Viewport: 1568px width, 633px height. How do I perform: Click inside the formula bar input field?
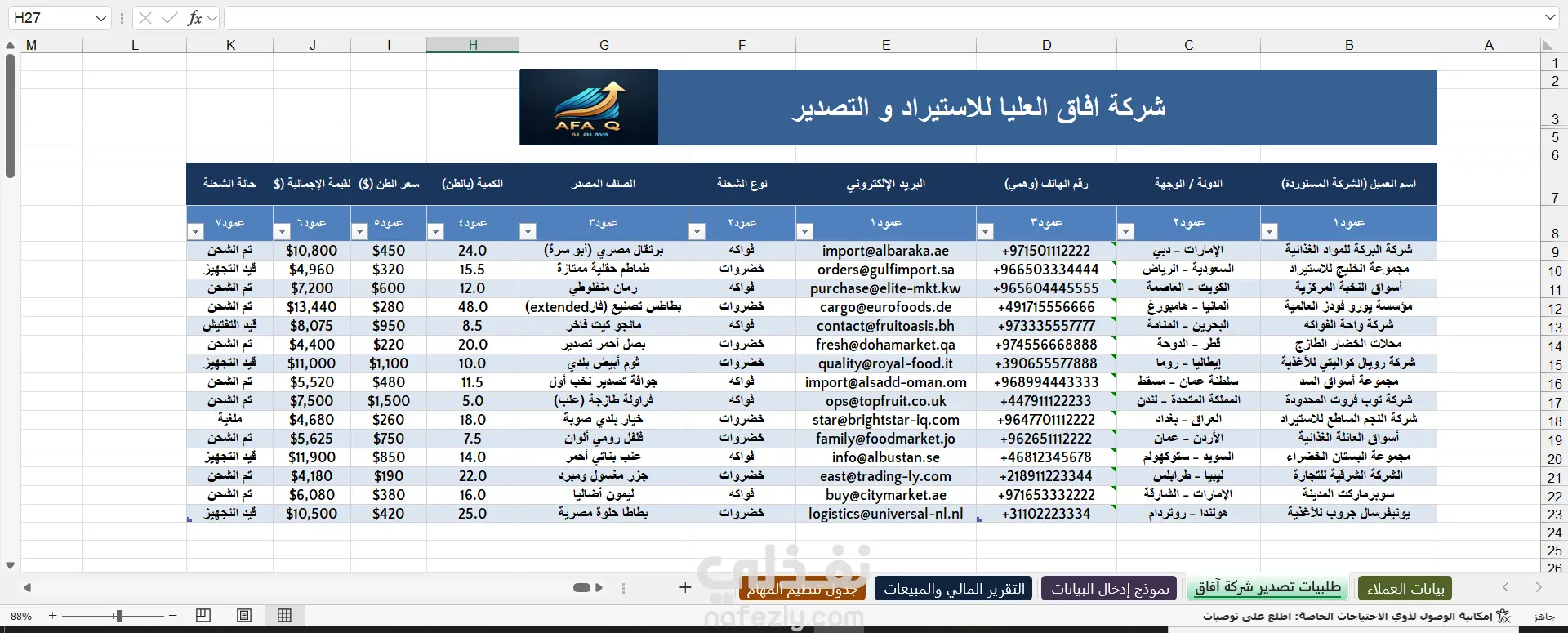pos(882,18)
